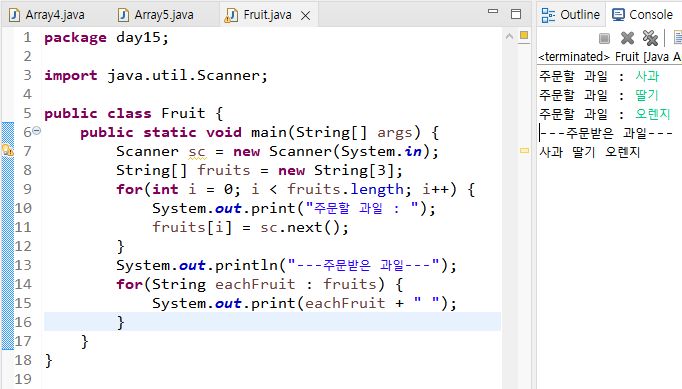The image size is (682, 389).
Task: Click 'package' keyword on line 1
Action: (75, 38)
